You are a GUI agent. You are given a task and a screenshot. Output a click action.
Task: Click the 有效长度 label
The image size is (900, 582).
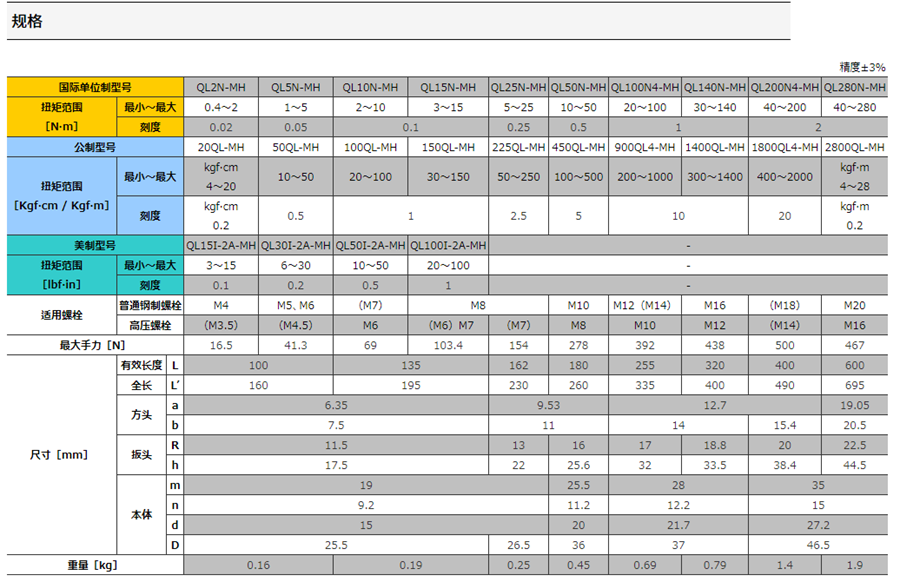pos(141,365)
